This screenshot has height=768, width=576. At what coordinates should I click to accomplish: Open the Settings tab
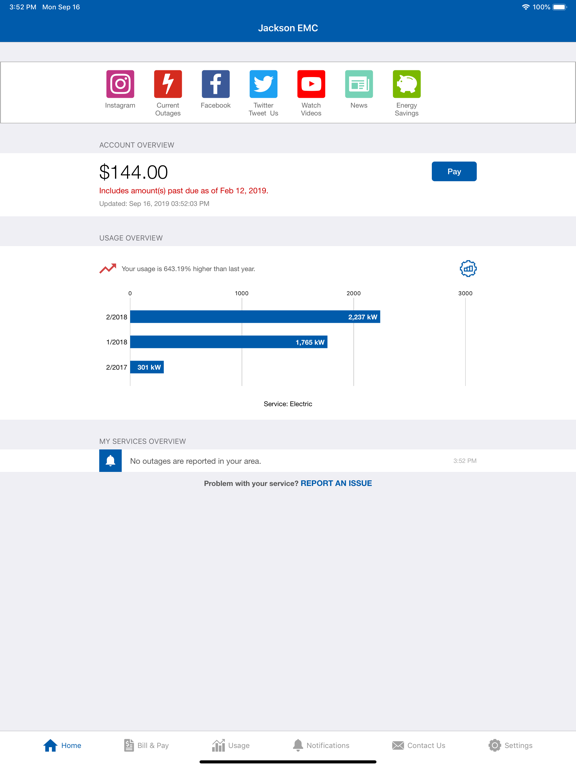click(510, 745)
